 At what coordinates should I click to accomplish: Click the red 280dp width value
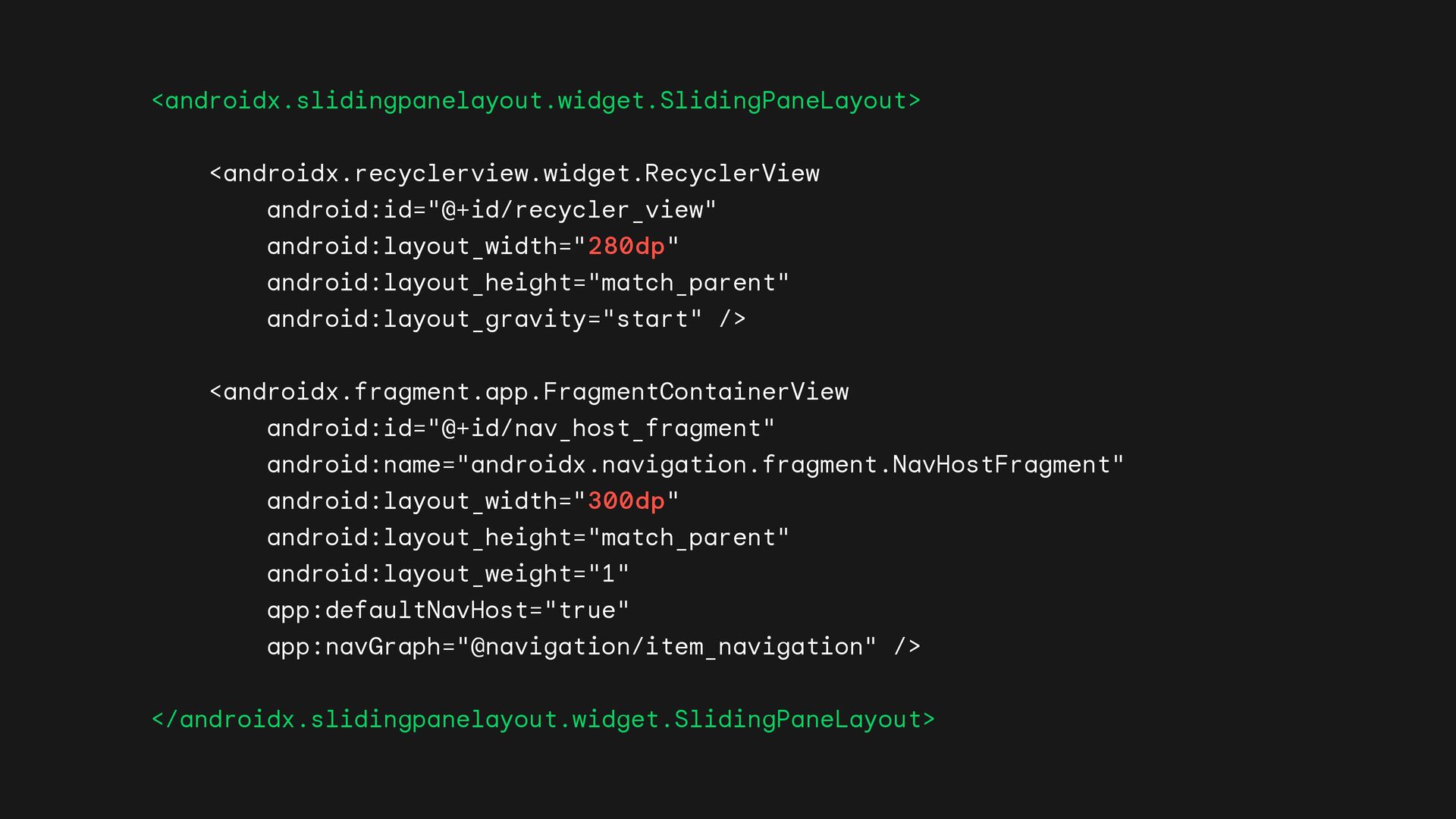pos(626,246)
